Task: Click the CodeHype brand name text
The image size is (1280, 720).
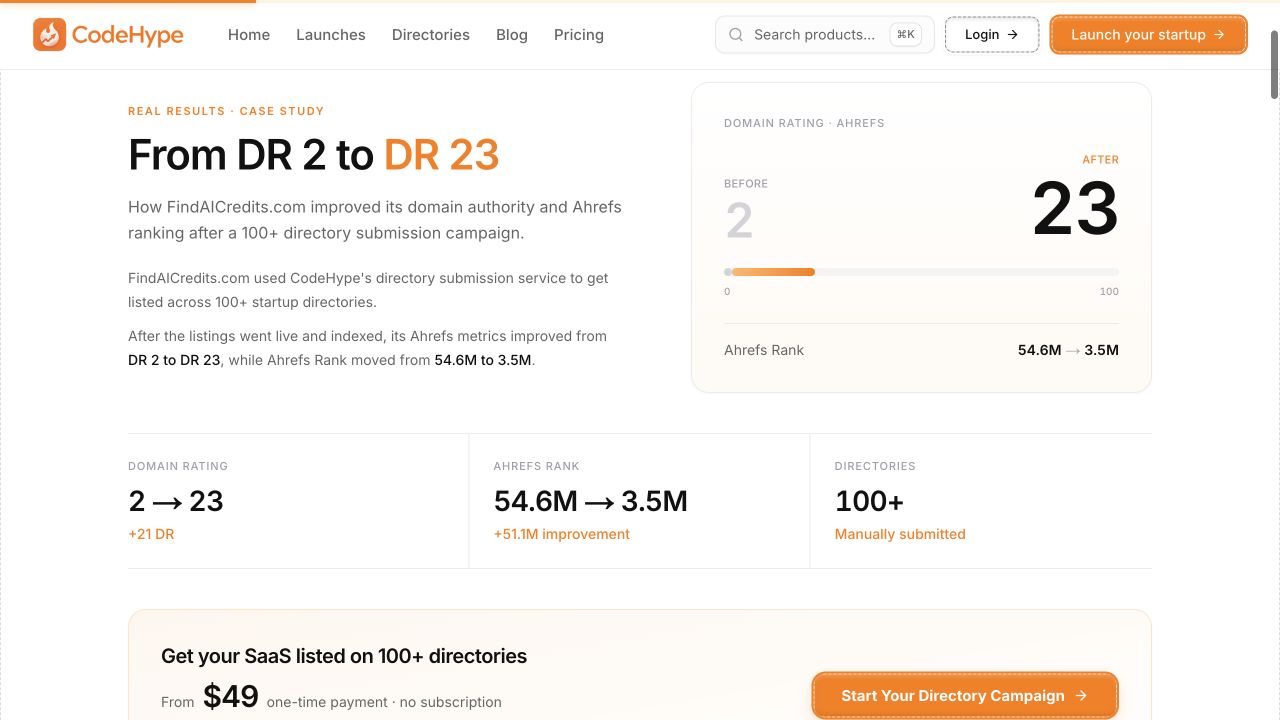Action: [128, 35]
